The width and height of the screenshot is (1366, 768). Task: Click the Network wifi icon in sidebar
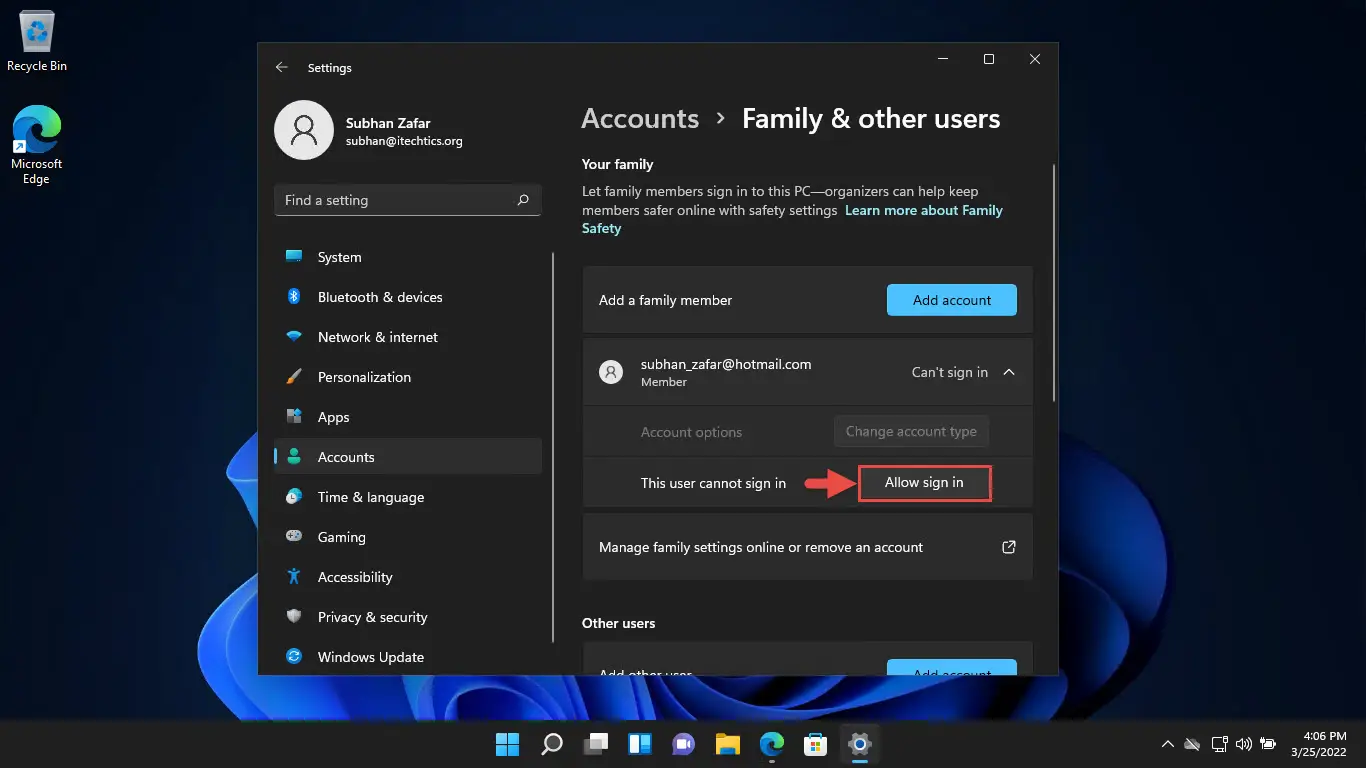294,336
